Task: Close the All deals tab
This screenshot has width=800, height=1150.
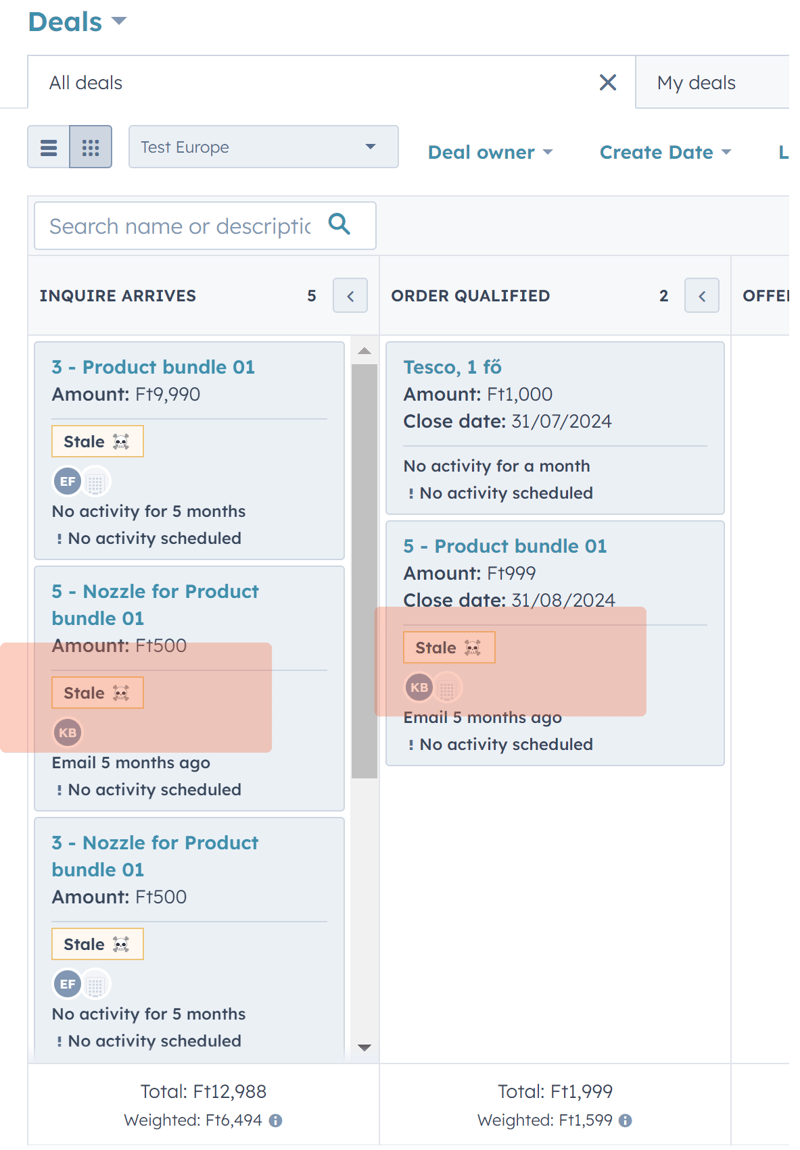Action: (x=608, y=83)
